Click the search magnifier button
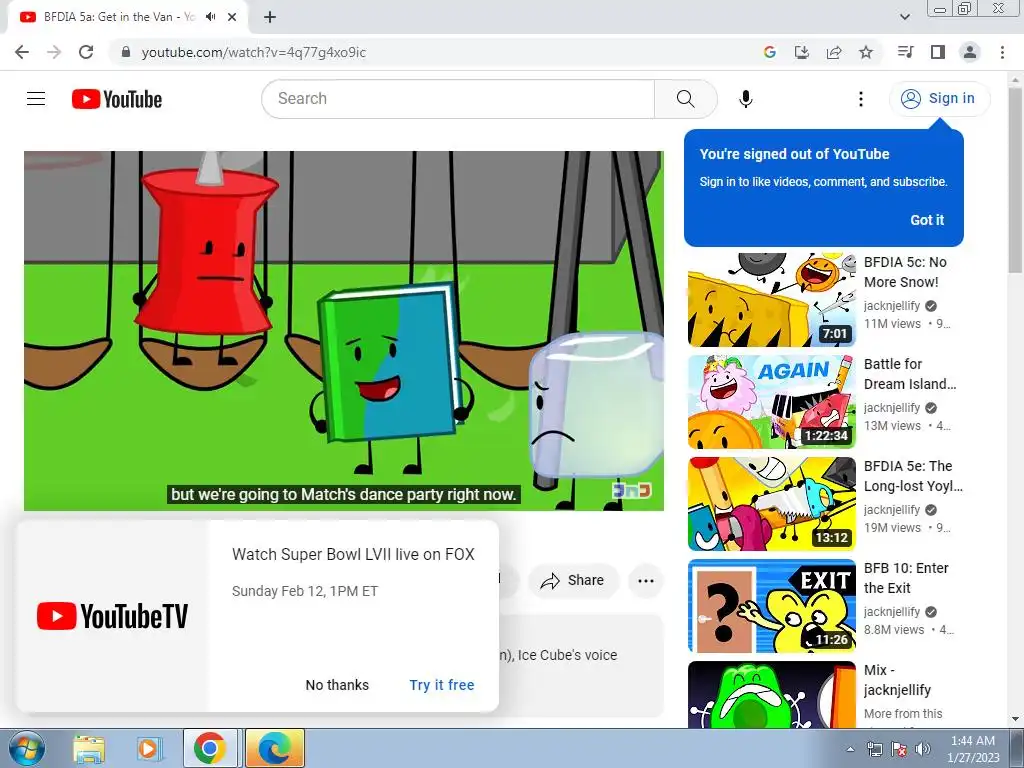Screen dimensions: 1024x768 [x=685, y=99]
